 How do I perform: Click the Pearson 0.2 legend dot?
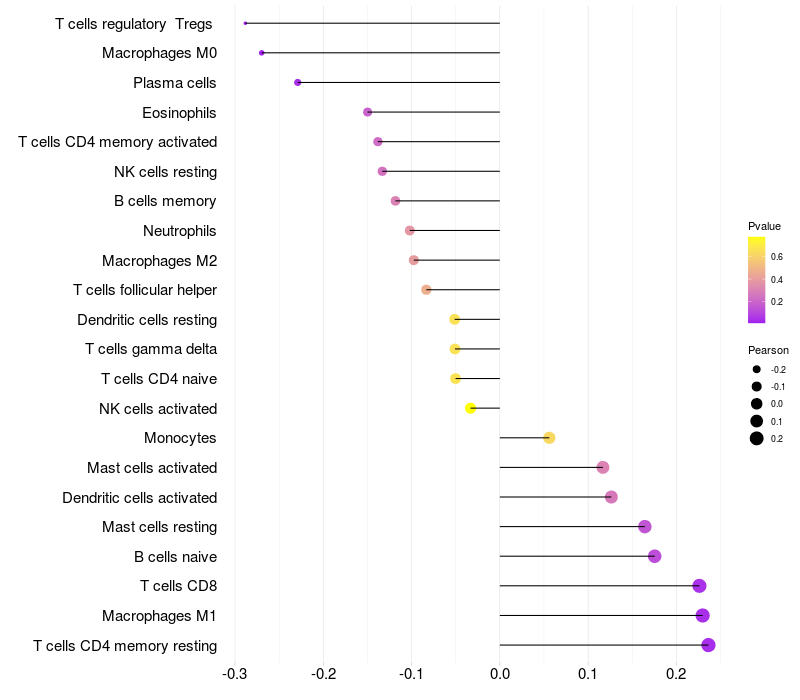click(x=757, y=438)
